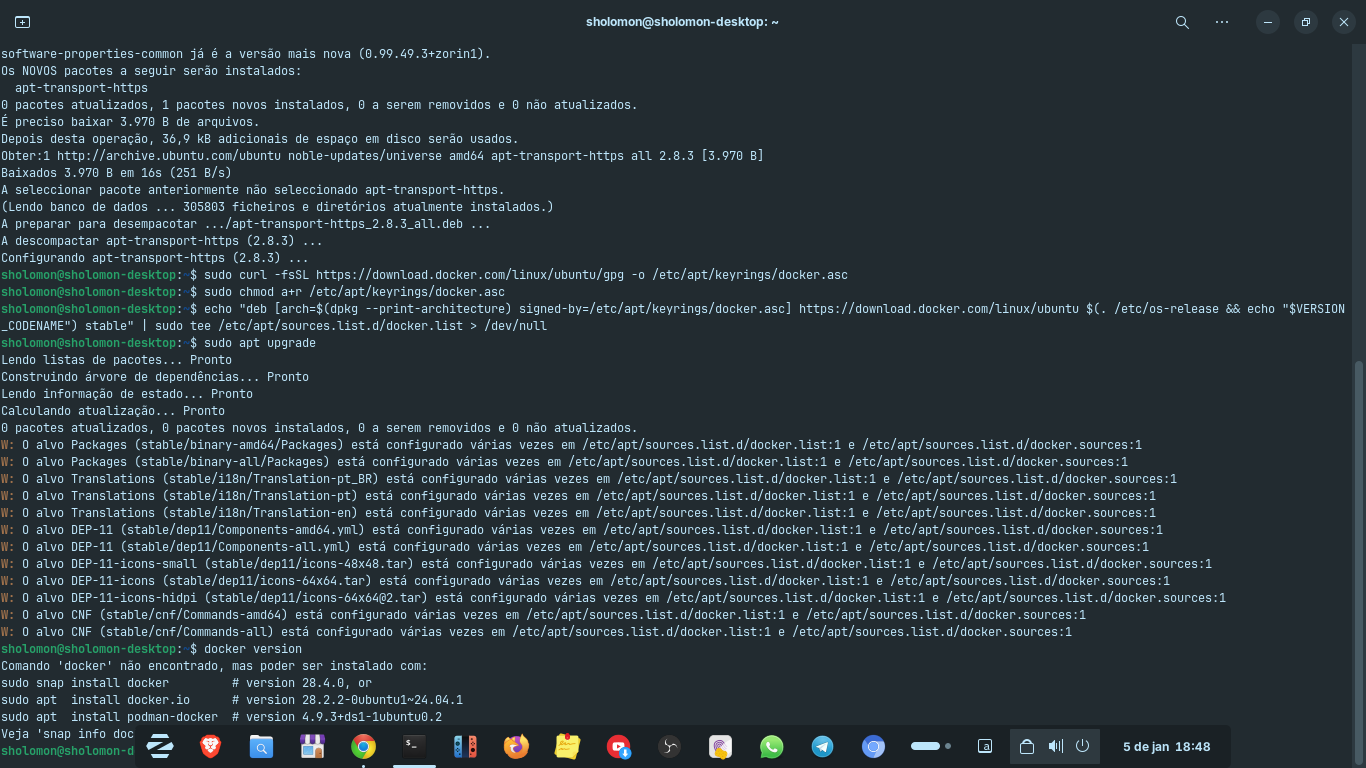1366x768 pixels.
Task: Open the yellow sticky notes app
Action: [567, 746]
